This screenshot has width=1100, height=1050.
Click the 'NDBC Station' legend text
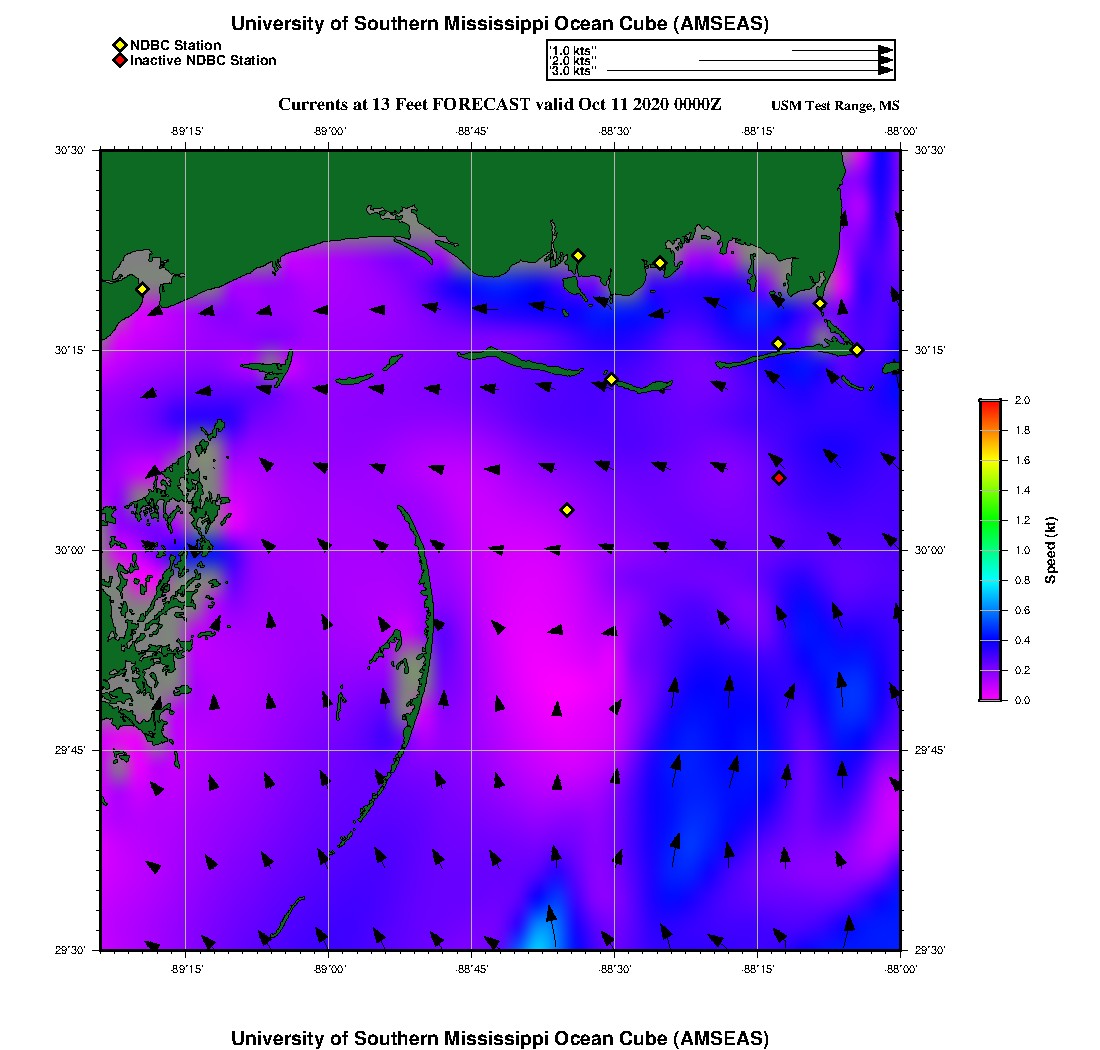click(175, 45)
